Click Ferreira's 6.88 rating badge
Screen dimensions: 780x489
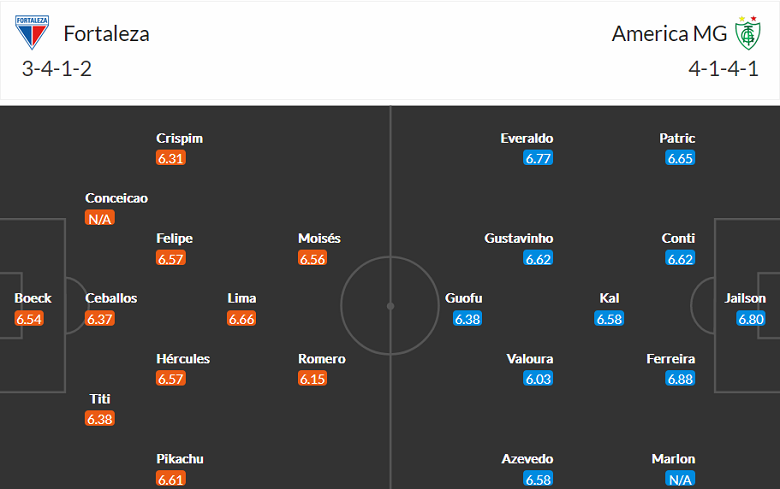point(680,379)
